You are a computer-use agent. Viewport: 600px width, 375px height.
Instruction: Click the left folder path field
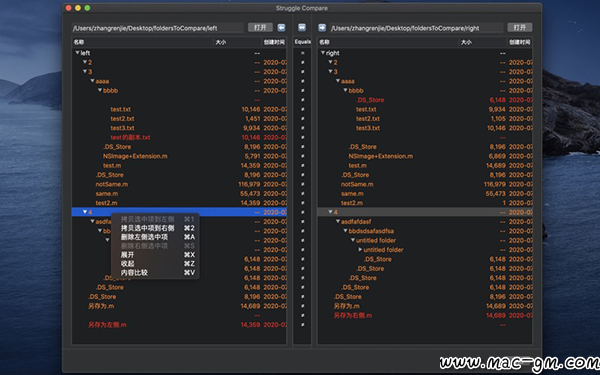click(x=158, y=28)
